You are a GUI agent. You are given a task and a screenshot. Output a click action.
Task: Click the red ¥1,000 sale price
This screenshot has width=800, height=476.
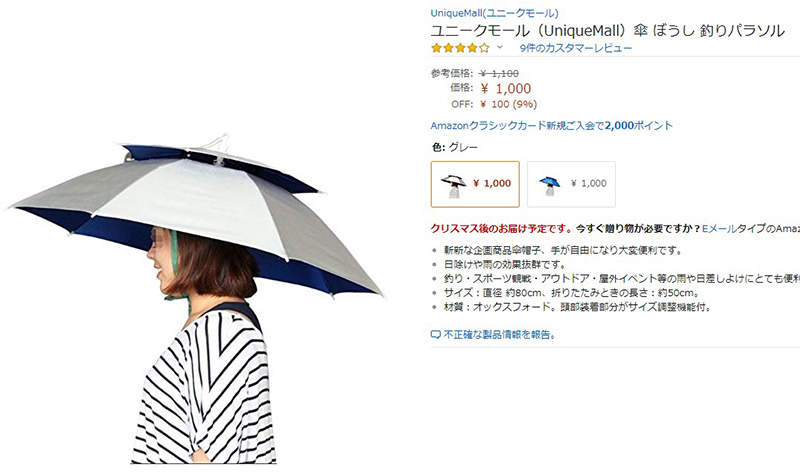click(x=506, y=89)
